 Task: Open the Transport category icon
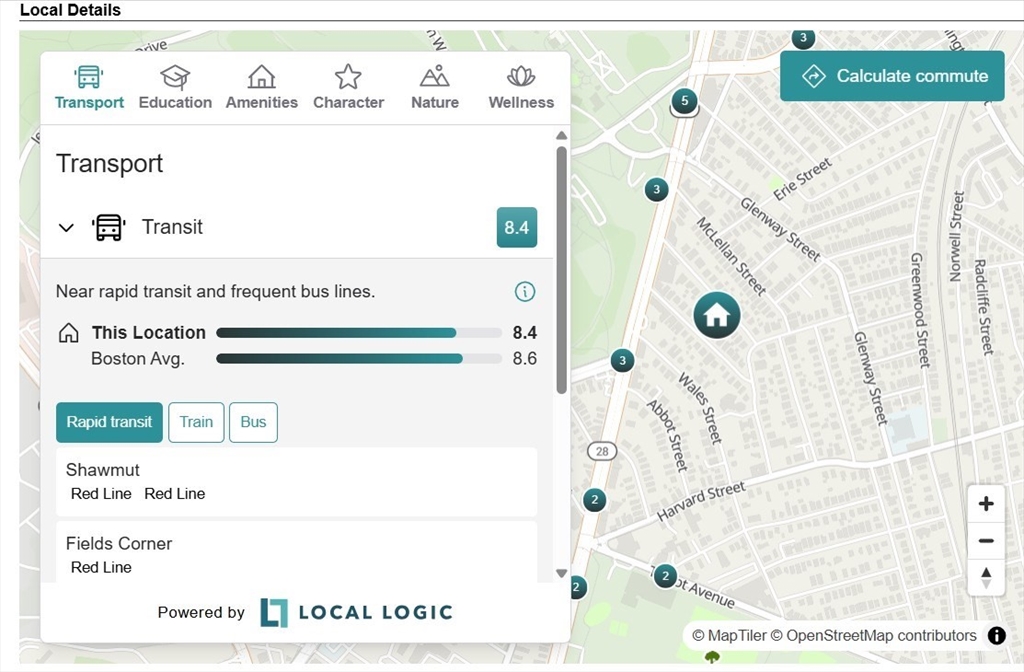pos(89,78)
